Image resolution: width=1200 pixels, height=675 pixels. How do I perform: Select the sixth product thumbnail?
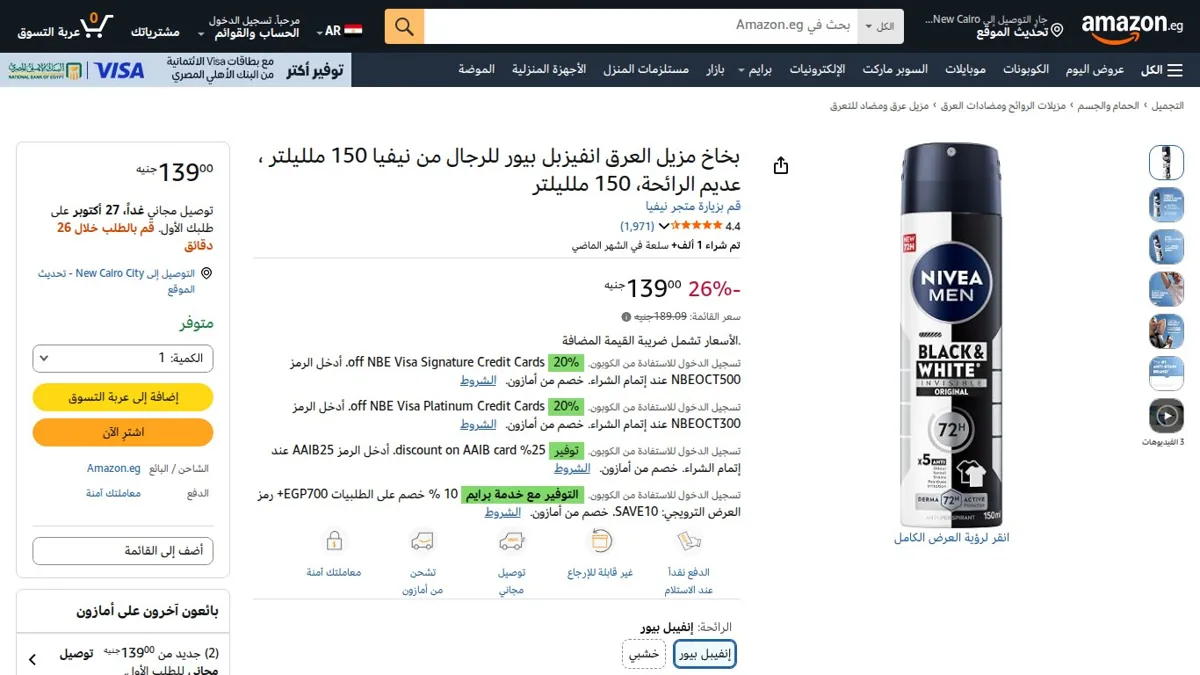tap(1166, 372)
